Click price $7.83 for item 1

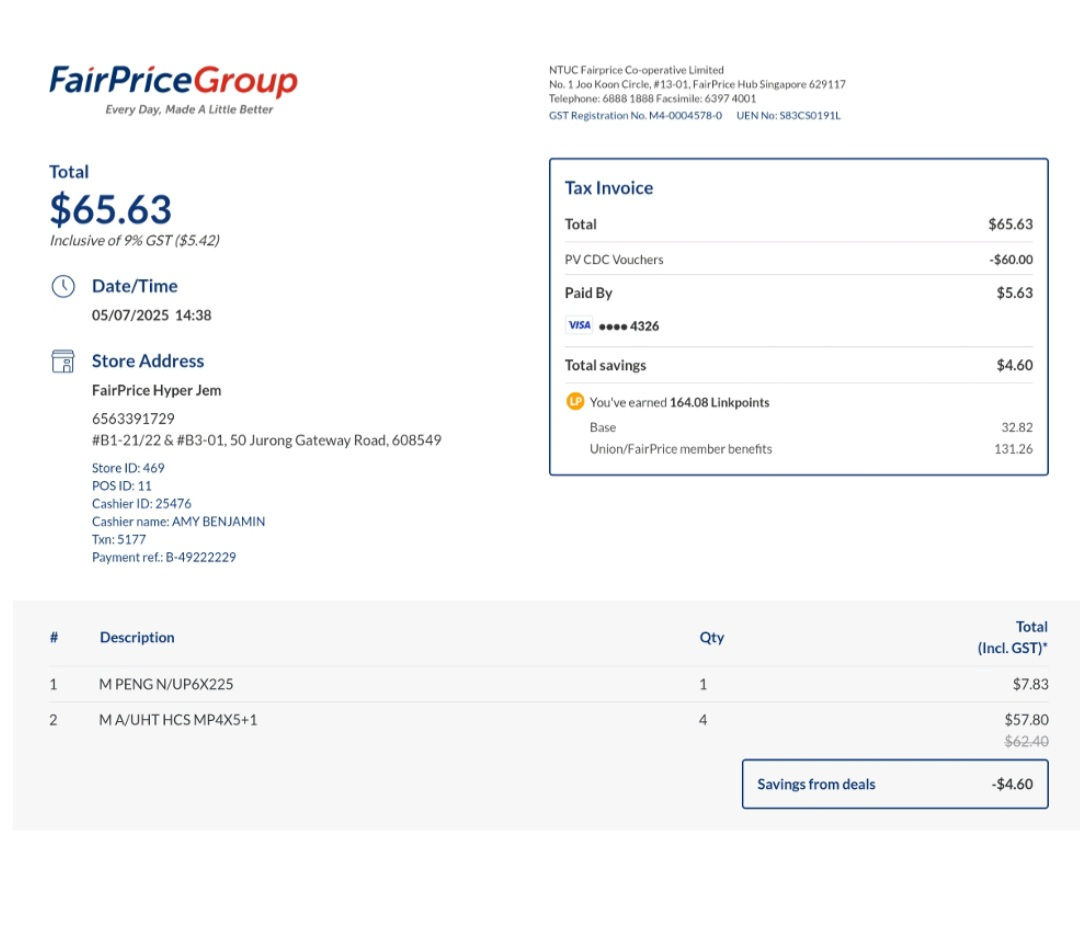pos(1030,684)
